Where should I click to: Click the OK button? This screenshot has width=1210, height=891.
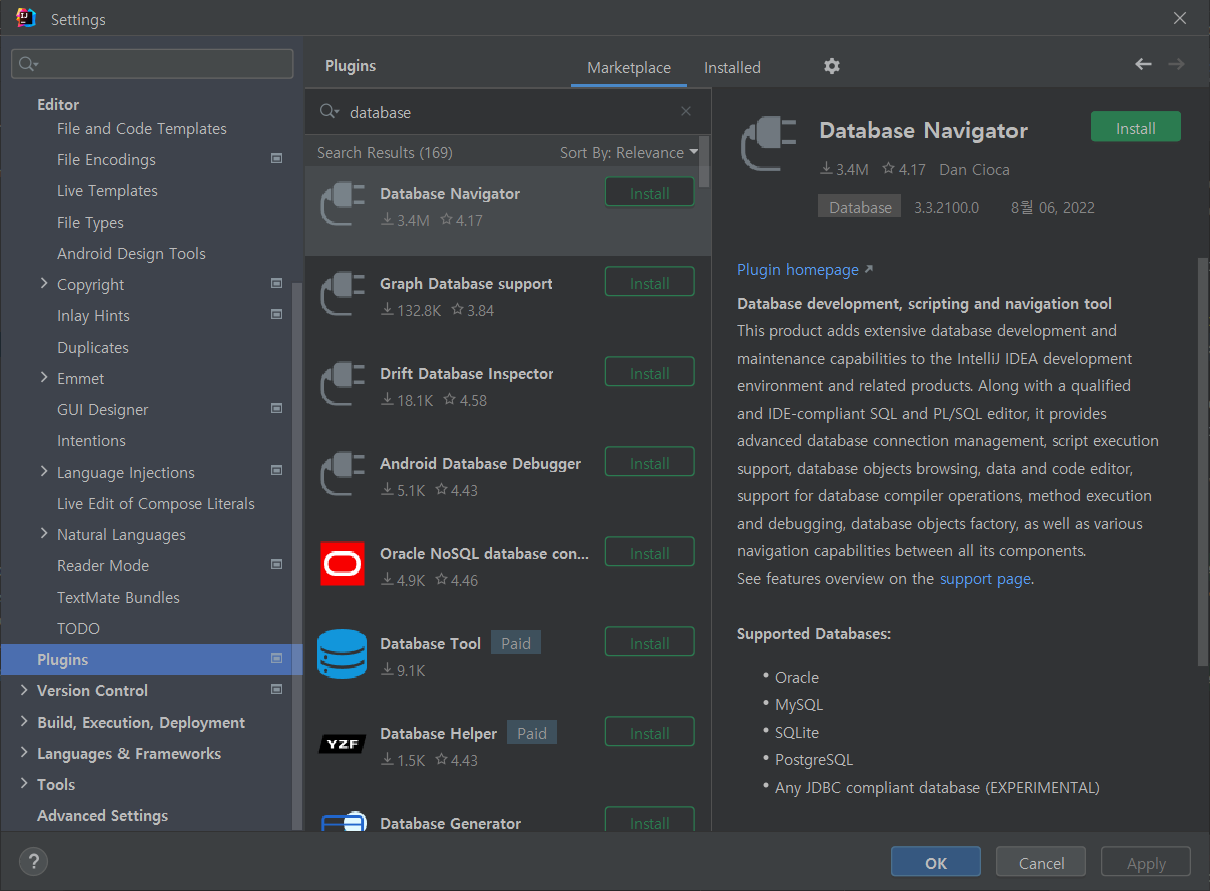(x=936, y=863)
